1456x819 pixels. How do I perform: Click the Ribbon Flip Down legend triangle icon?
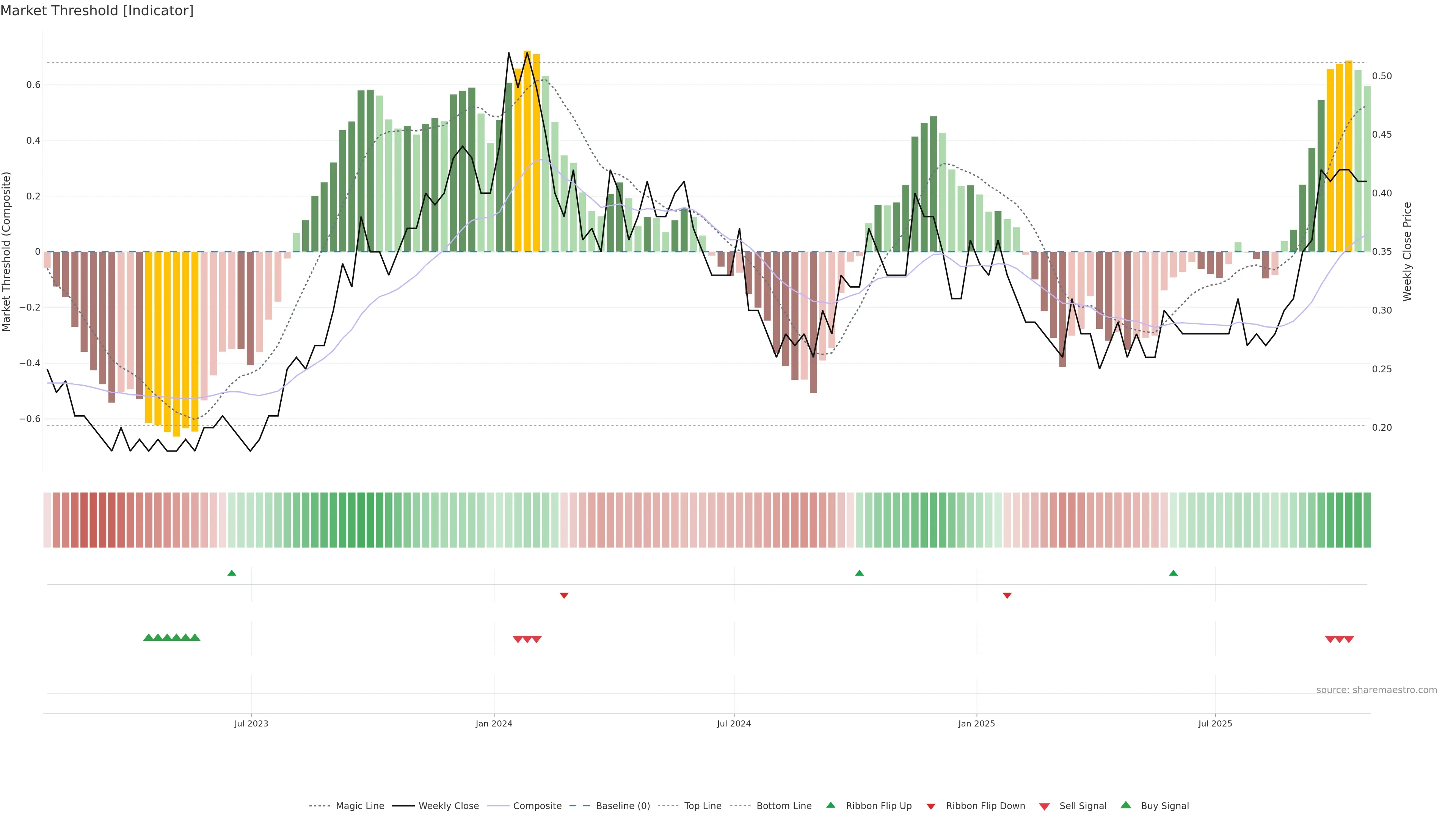931,806
